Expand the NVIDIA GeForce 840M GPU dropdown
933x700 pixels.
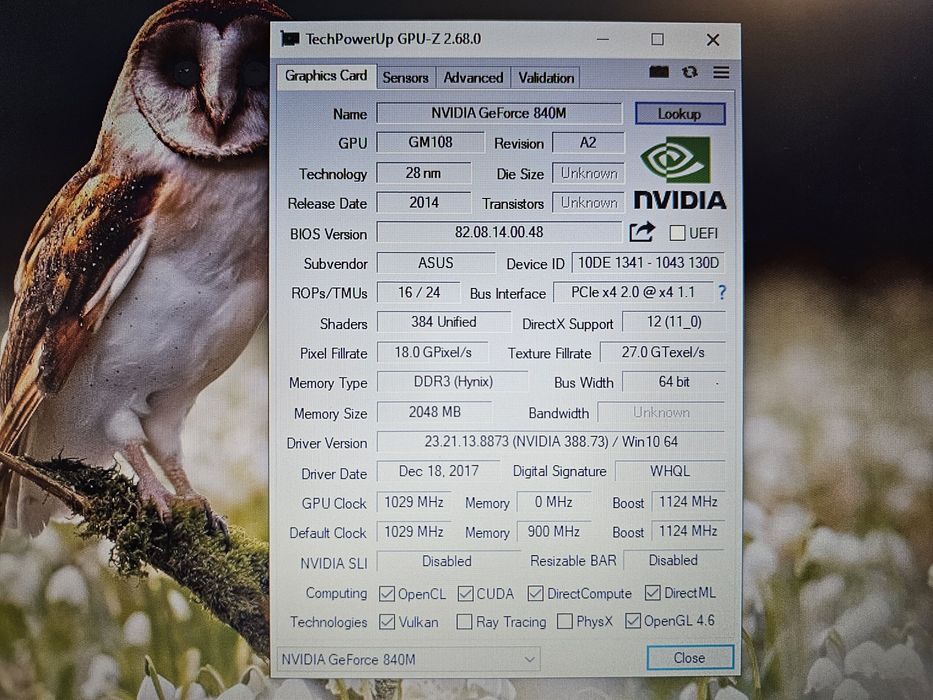408,659
